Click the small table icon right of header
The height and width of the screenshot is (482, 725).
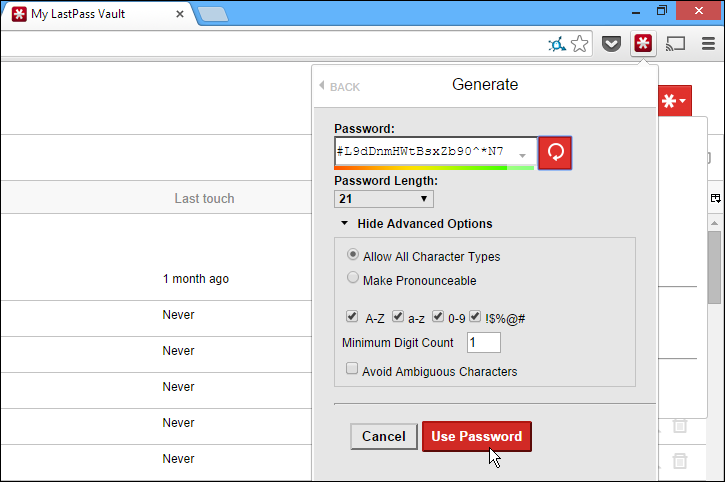715,198
